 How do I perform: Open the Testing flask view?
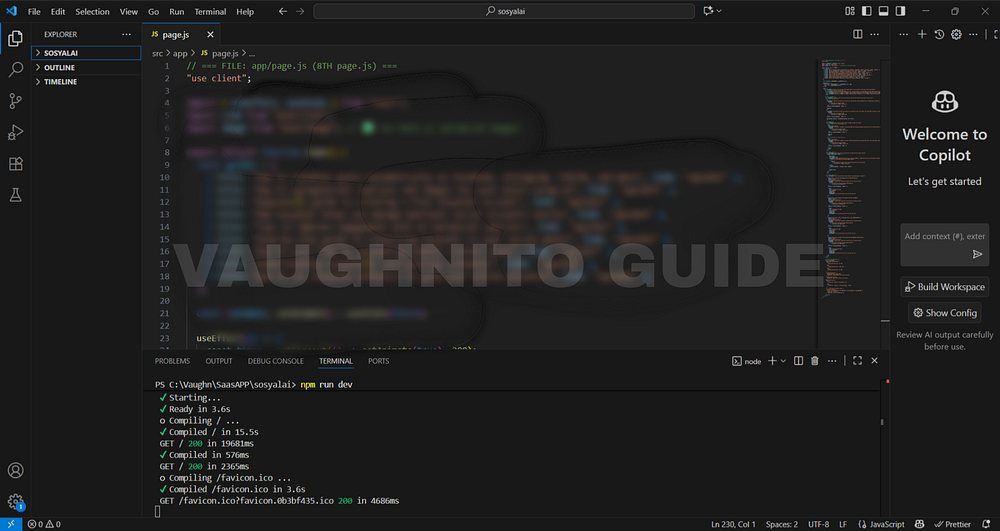[x=15, y=195]
